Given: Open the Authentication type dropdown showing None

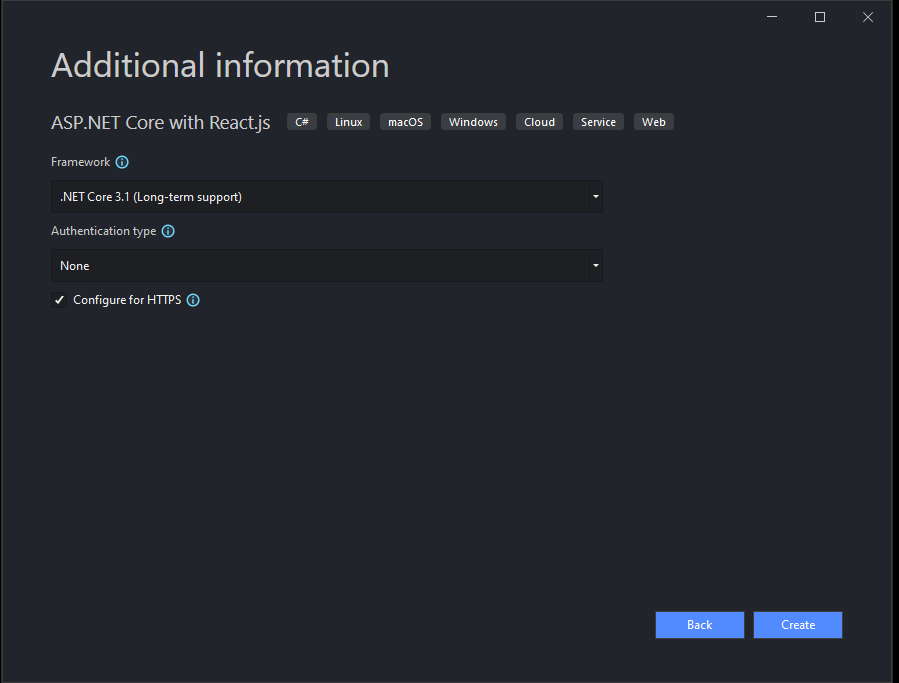Looking at the screenshot, I should tap(327, 266).
